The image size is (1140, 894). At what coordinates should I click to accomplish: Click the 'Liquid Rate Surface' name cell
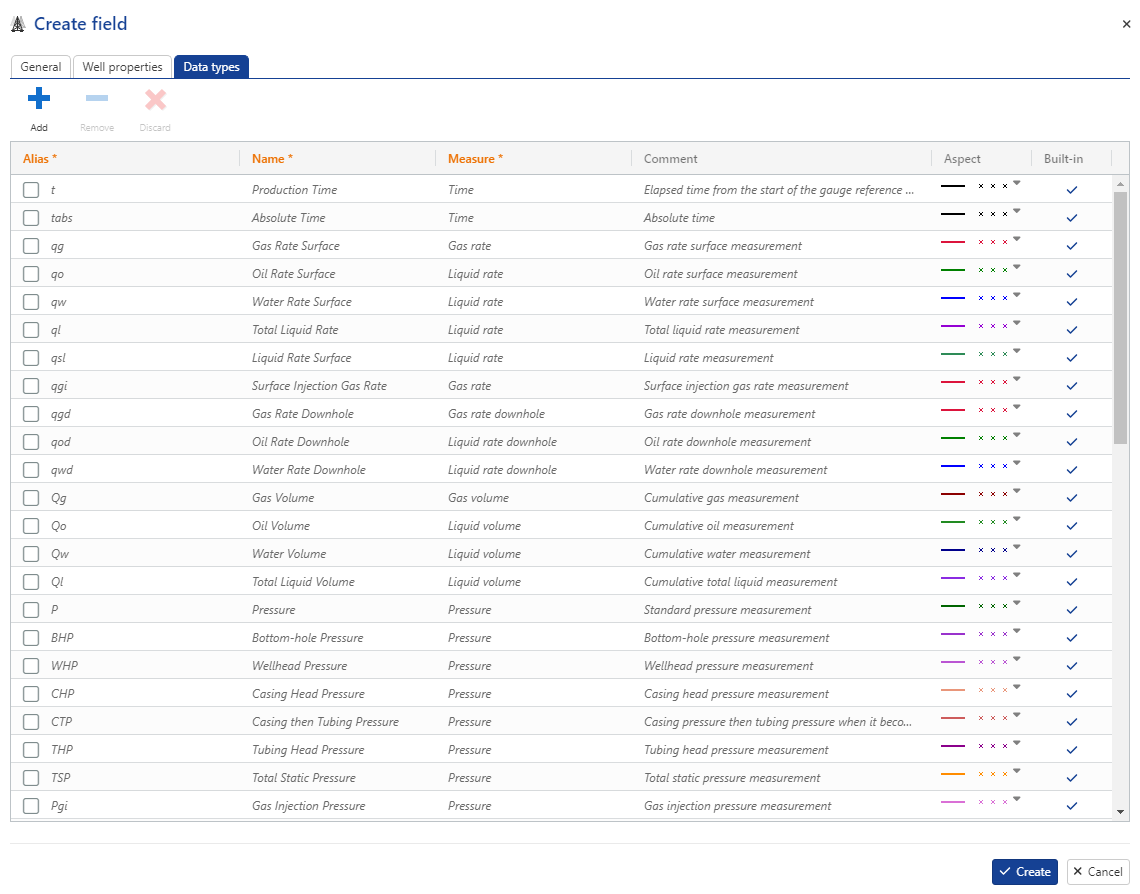tap(301, 358)
